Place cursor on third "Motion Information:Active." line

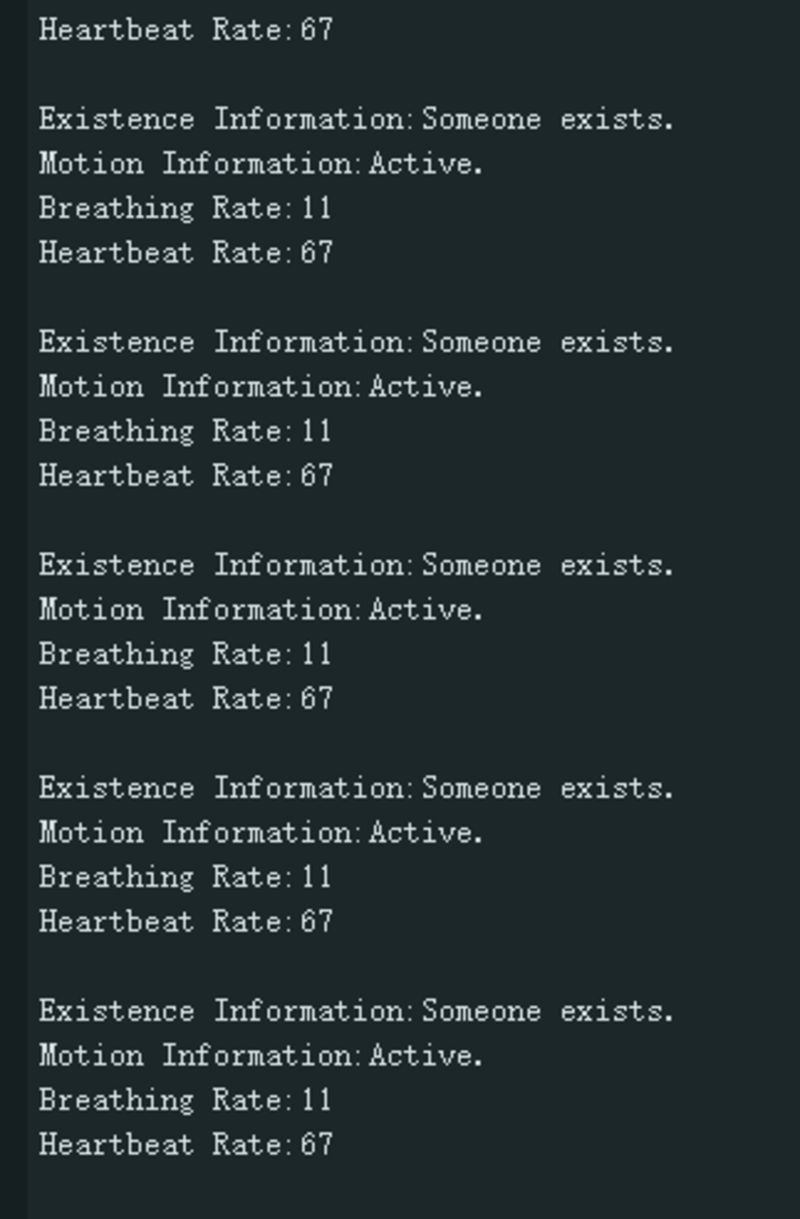(x=261, y=609)
